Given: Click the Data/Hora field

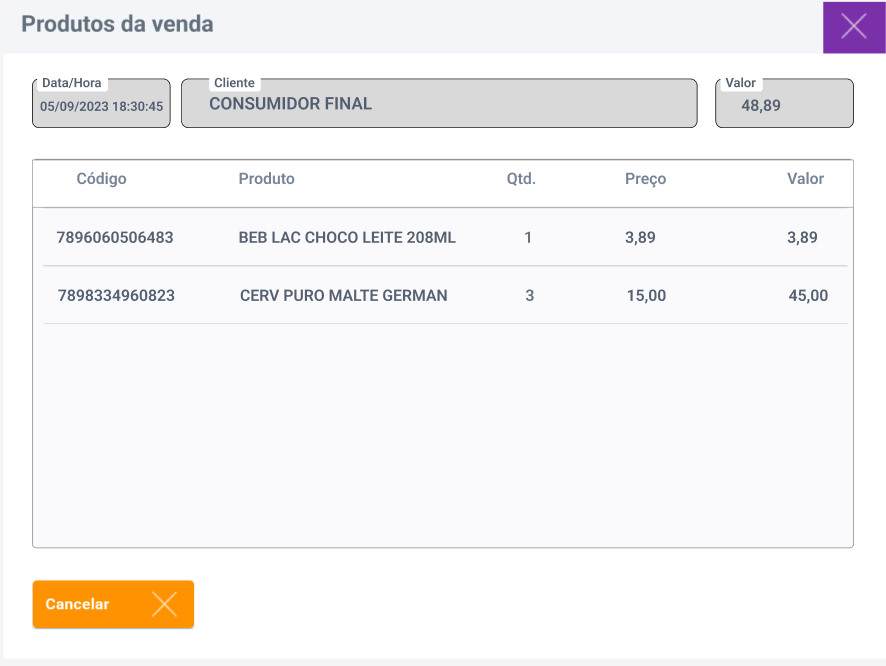Looking at the screenshot, I should pyautogui.click(x=101, y=105).
